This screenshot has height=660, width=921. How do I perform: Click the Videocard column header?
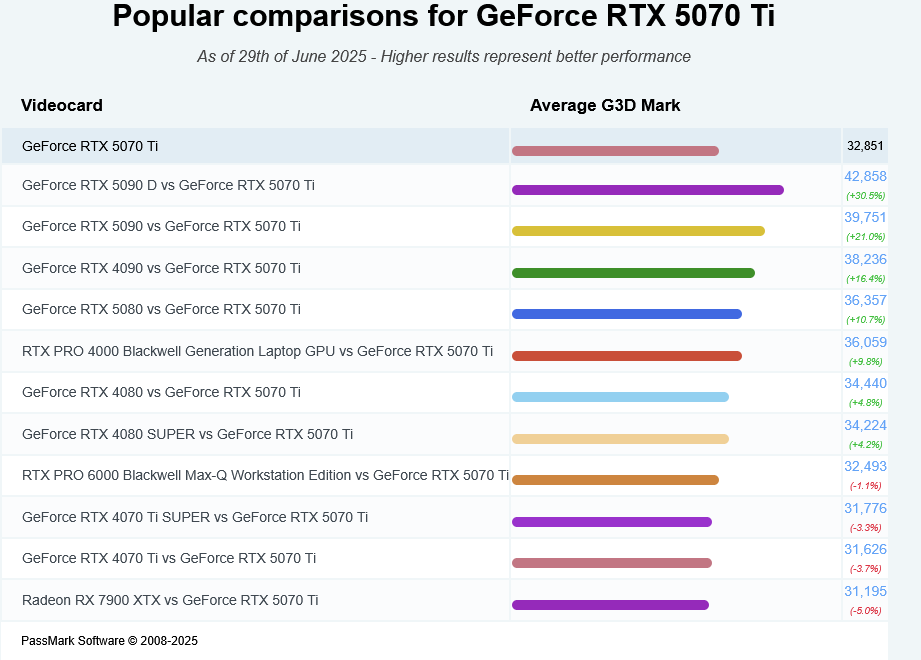(62, 106)
